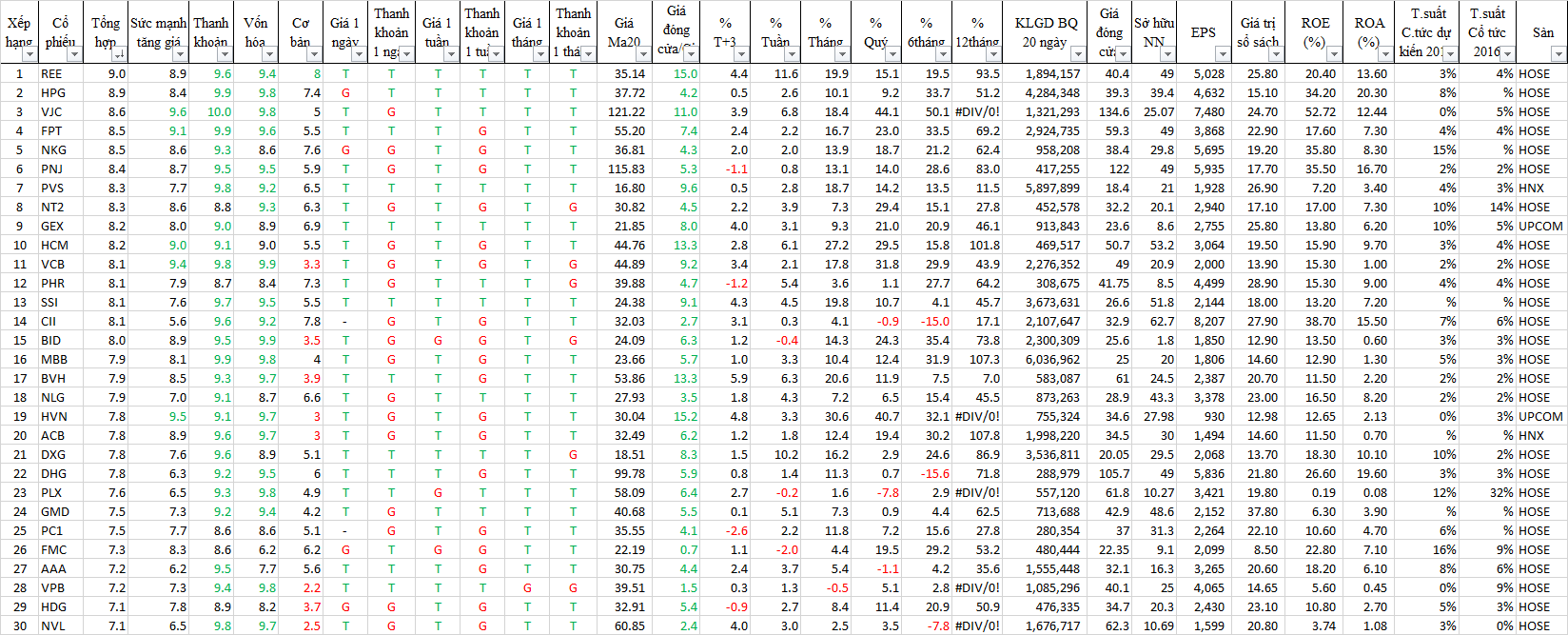The width and height of the screenshot is (1568, 635).
Task: Open the Thanh khoản 1 tháng filter
Action: [x=588, y=54]
